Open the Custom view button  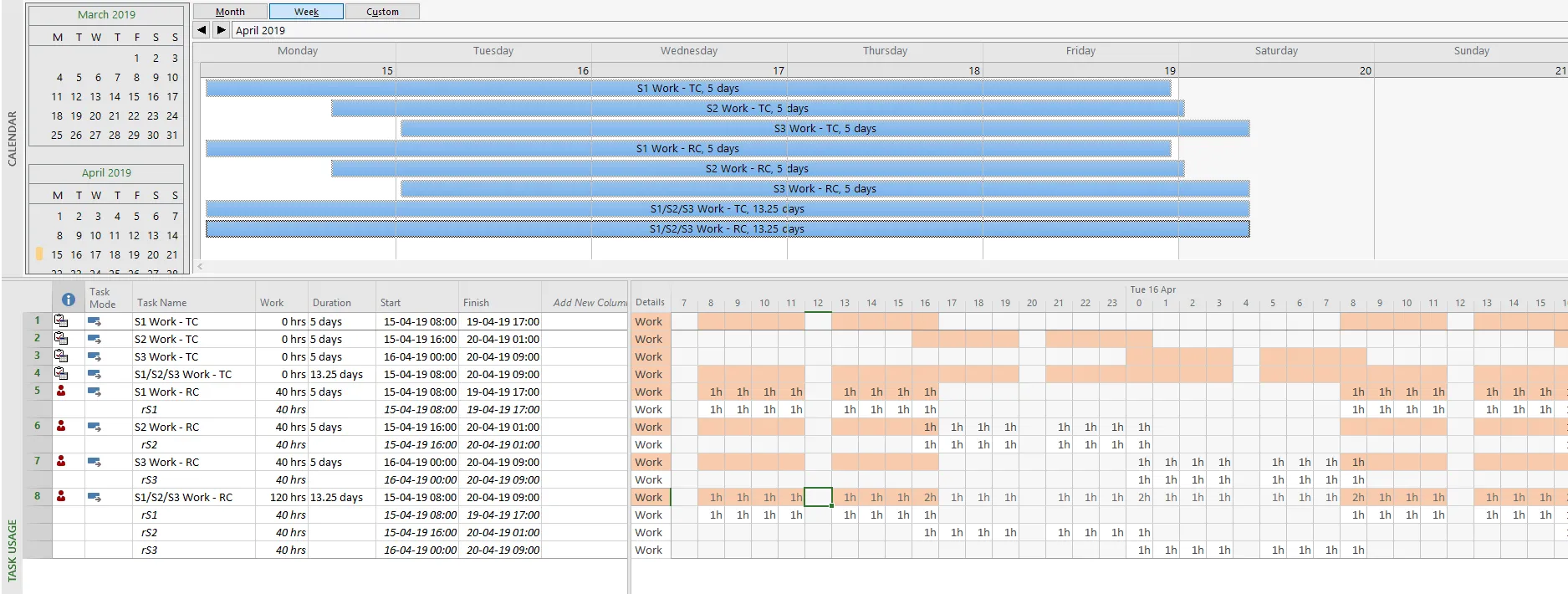(x=382, y=12)
